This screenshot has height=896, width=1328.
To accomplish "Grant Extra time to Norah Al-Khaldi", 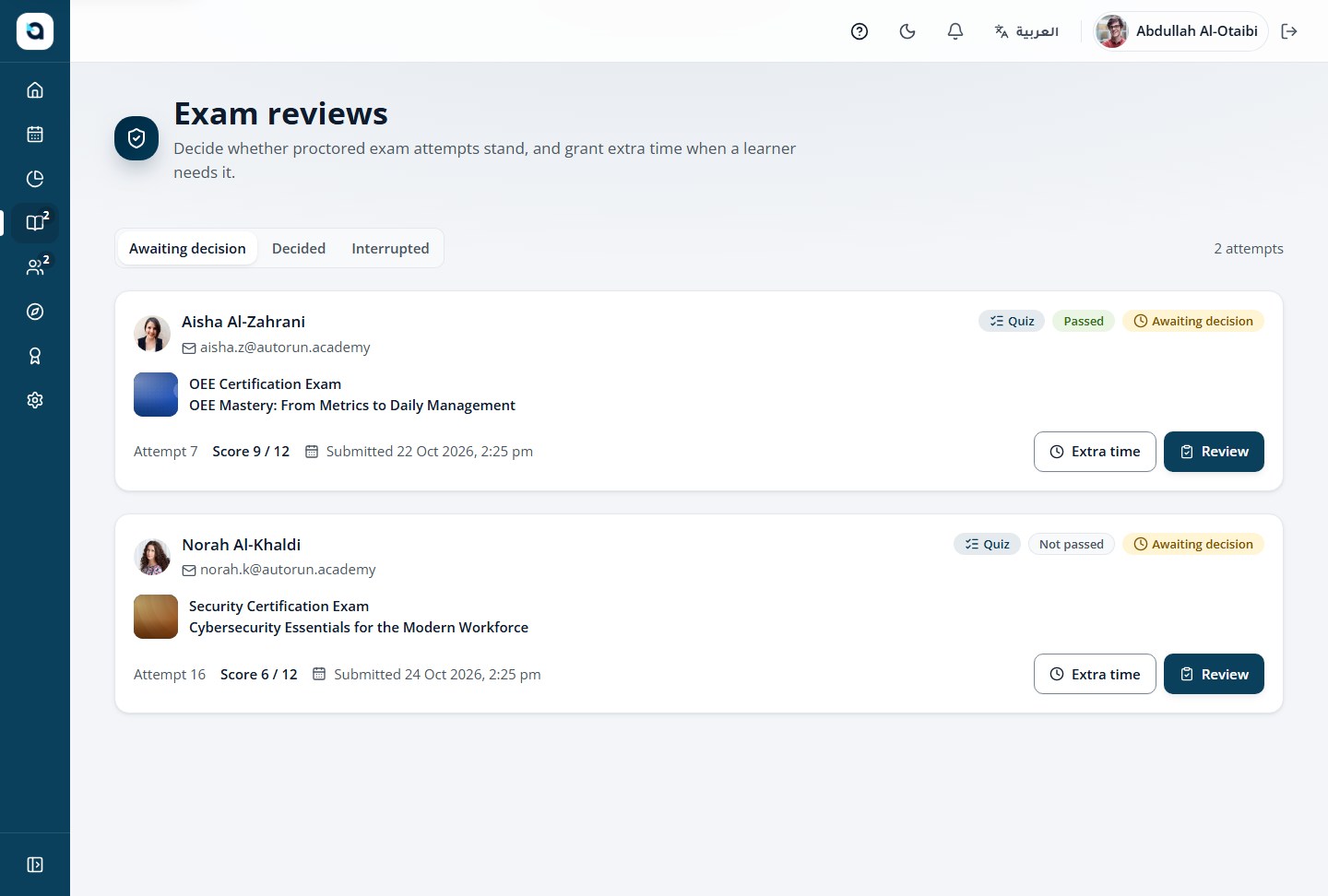I will [x=1095, y=674].
